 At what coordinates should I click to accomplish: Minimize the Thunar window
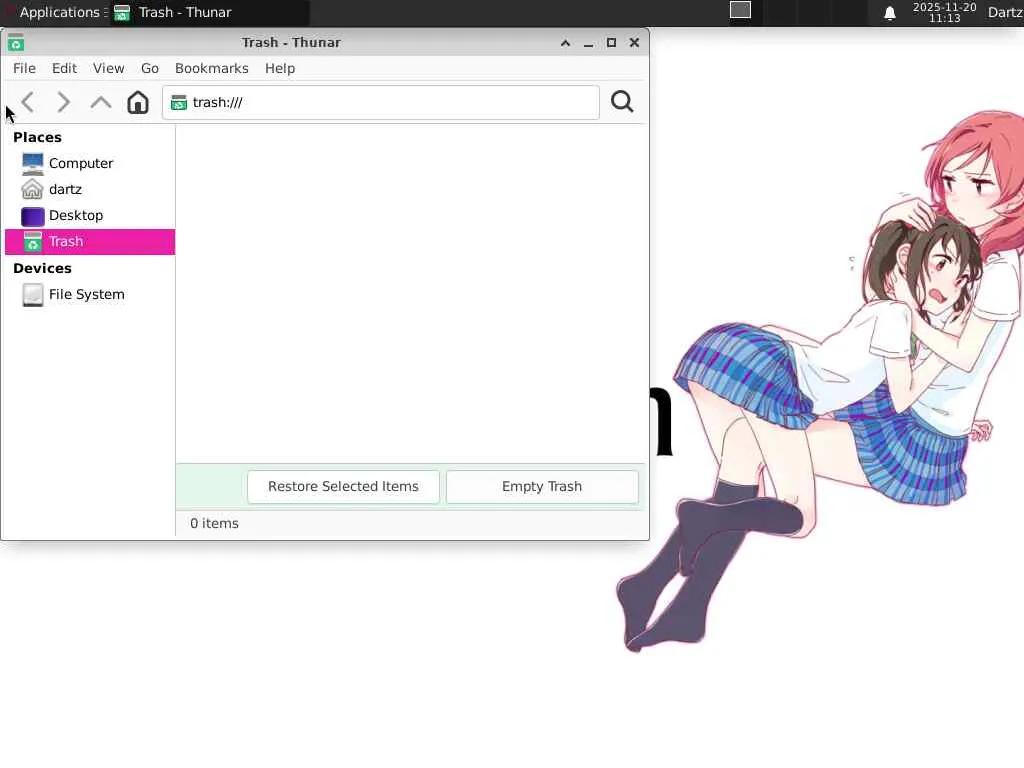click(x=588, y=43)
